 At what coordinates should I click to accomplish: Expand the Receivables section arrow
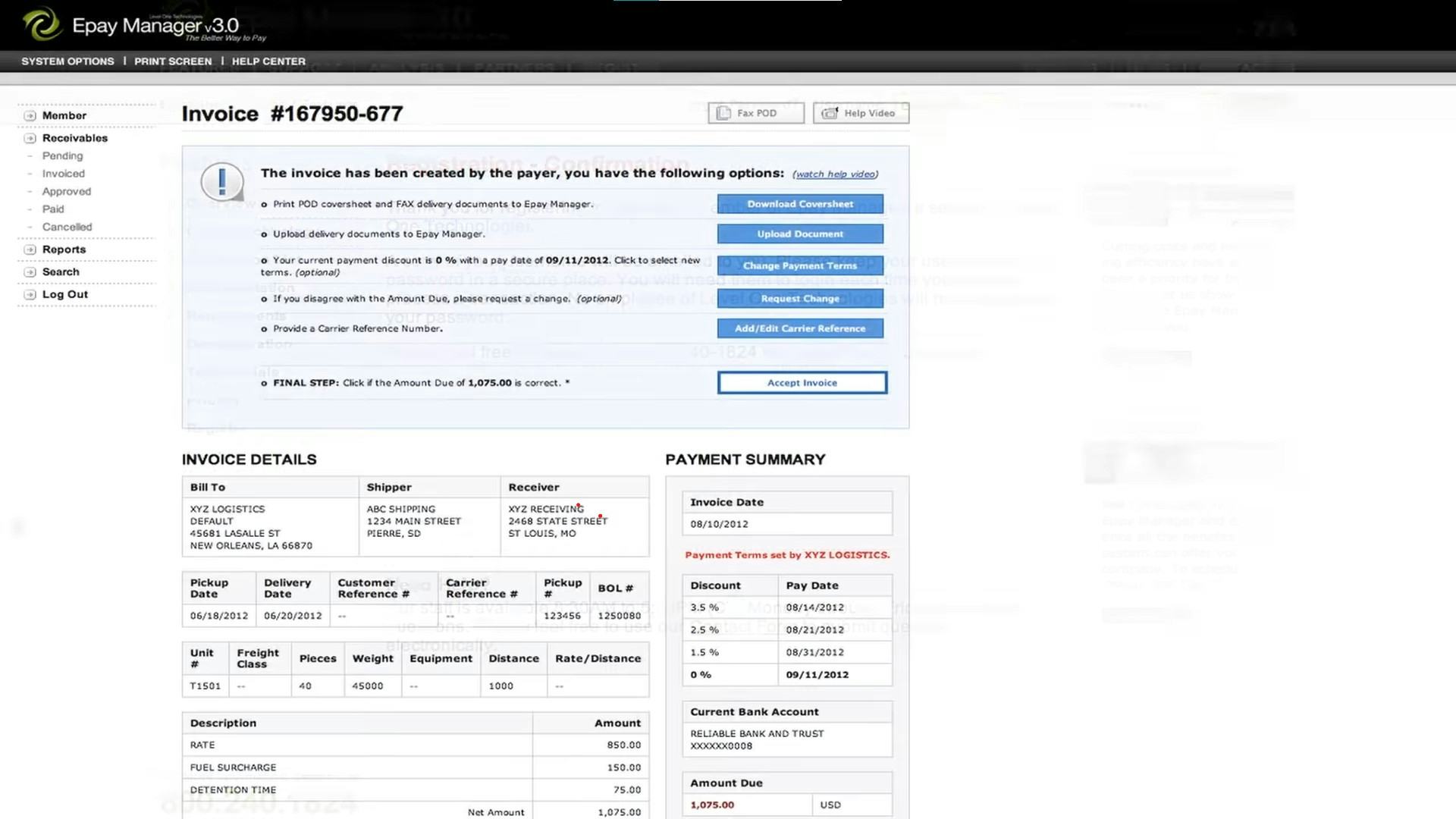(29, 138)
